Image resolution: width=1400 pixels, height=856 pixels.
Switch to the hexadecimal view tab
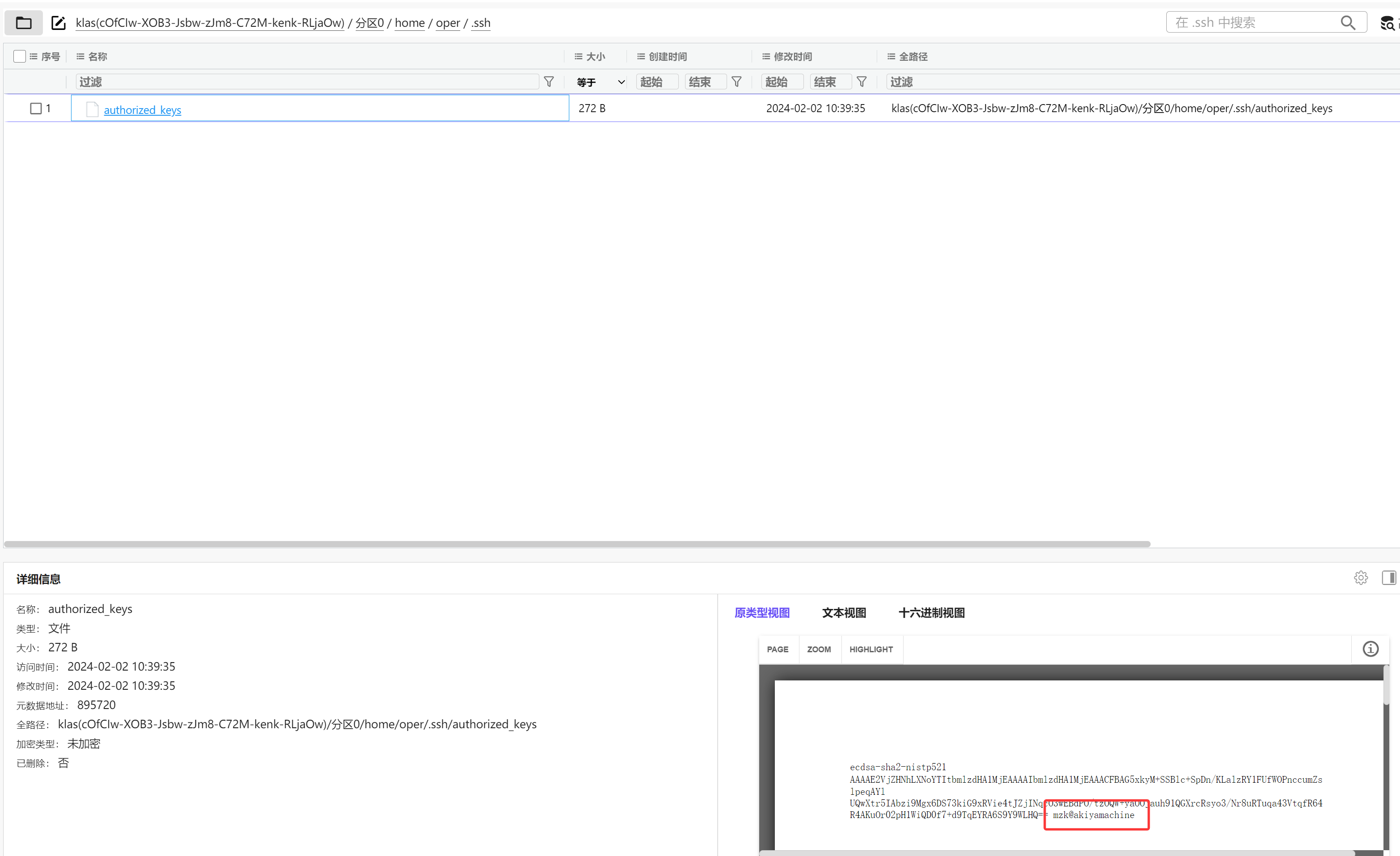pyautogui.click(x=931, y=613)
